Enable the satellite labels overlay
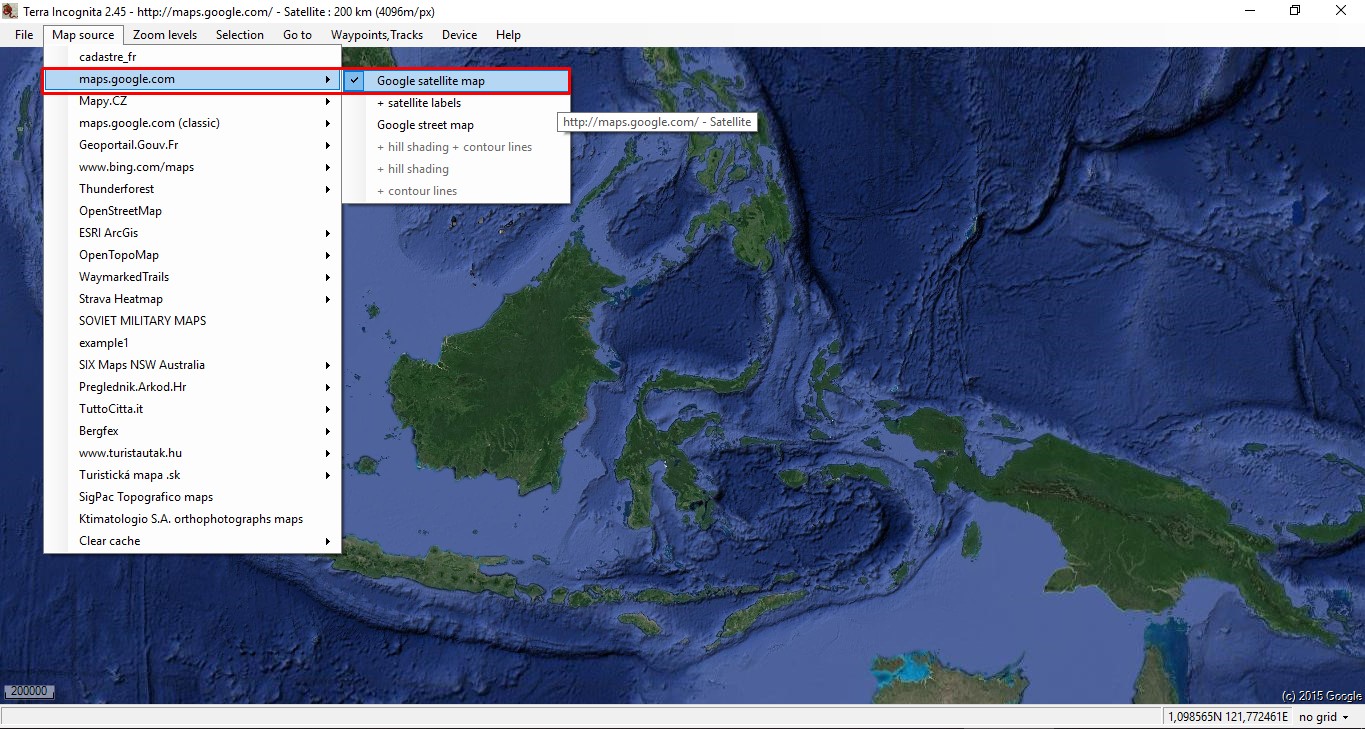Viewport: 1365px width, 729px height. pyautogui.click(x=418, y=103)
